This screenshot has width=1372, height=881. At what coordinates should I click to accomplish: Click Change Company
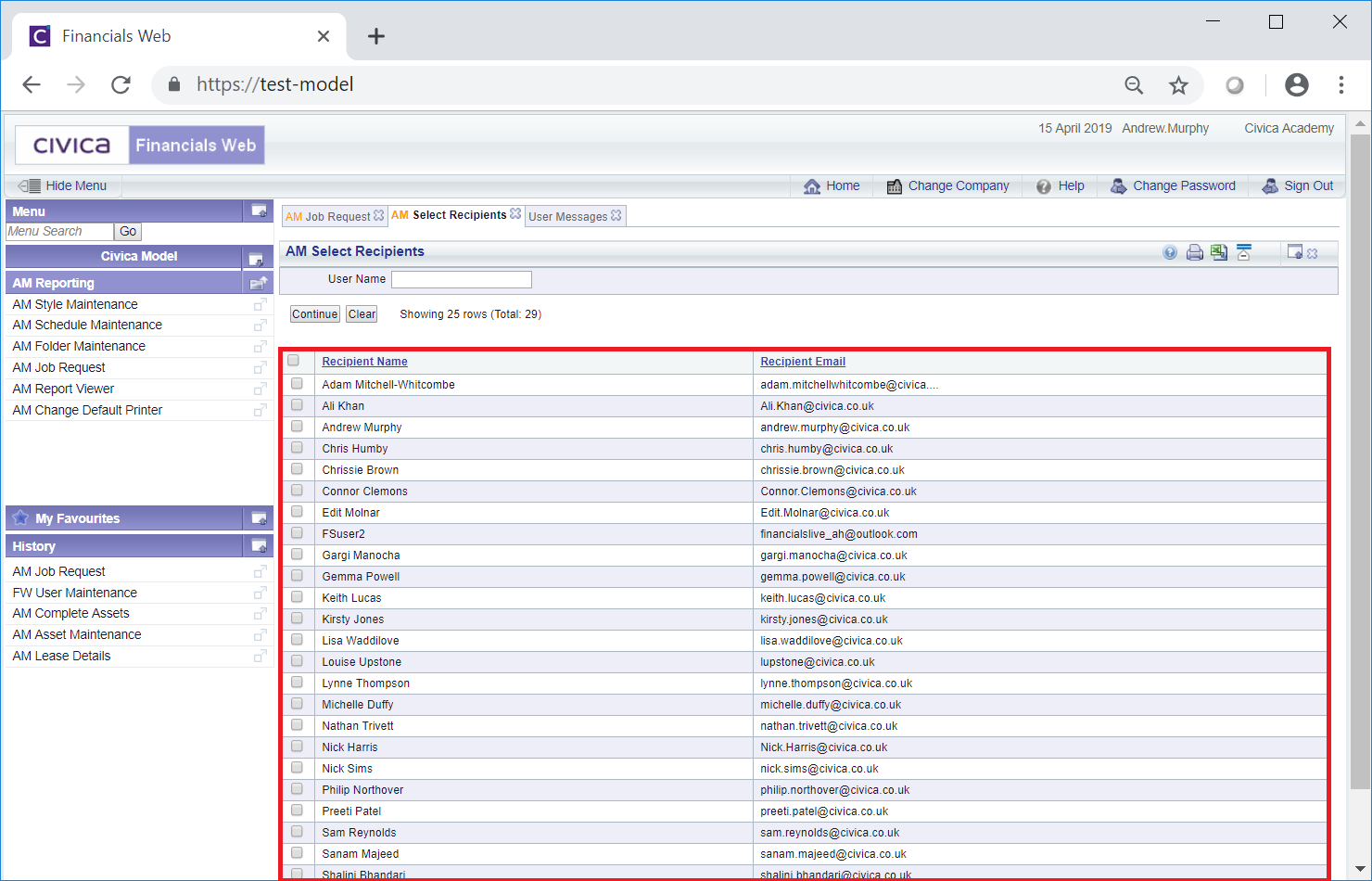[x=947, y=186]
